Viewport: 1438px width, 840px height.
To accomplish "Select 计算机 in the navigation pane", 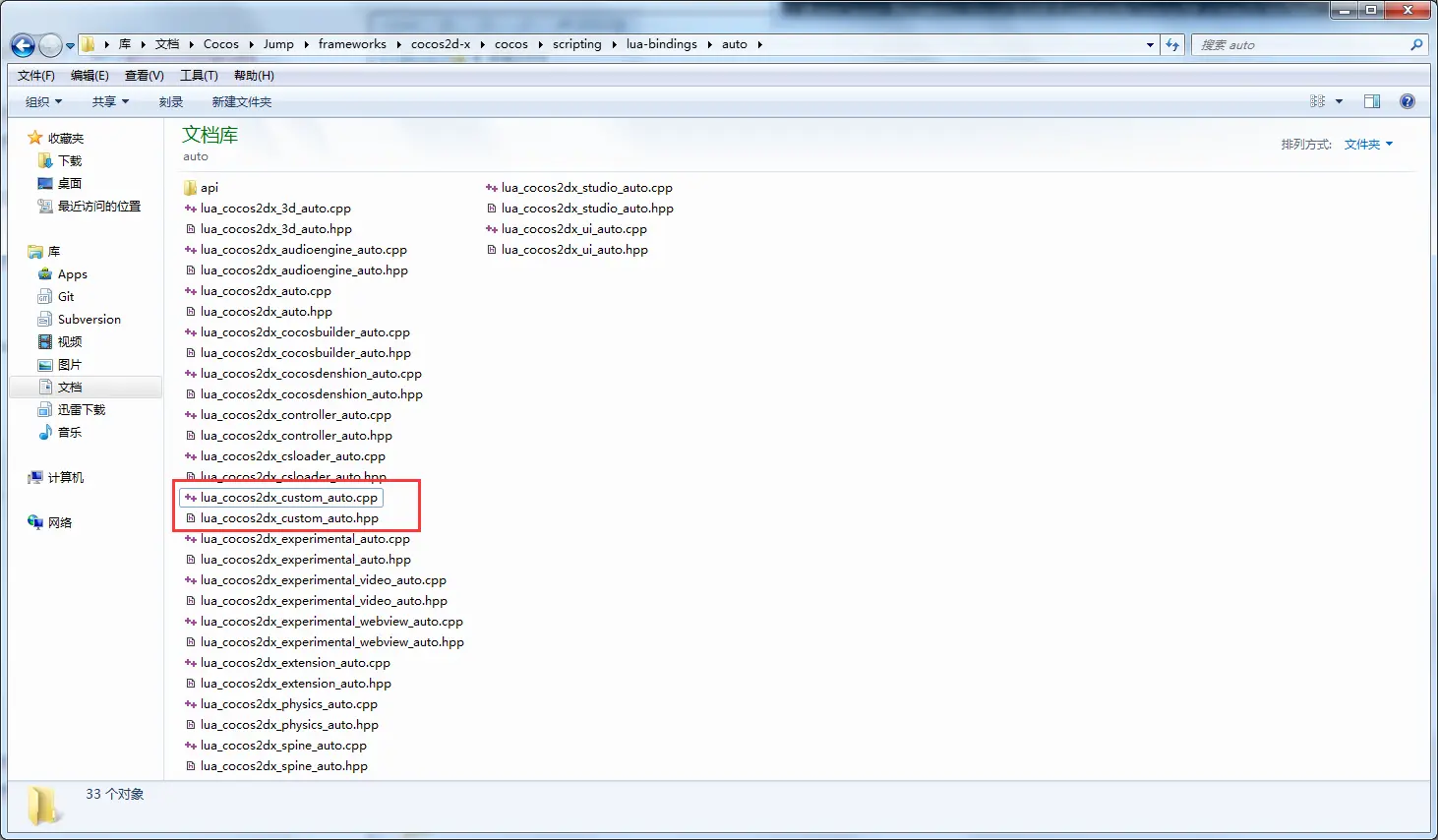I will [66, 478].
